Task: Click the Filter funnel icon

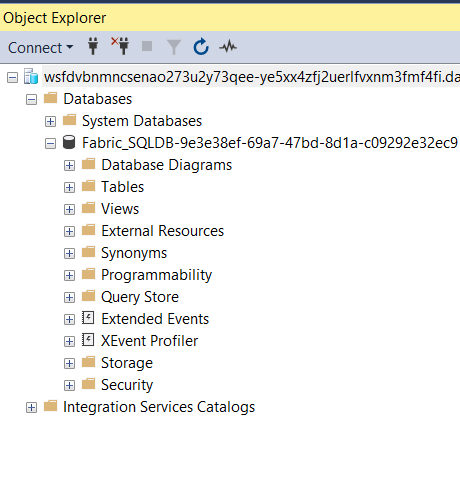Action: (174, 47)
